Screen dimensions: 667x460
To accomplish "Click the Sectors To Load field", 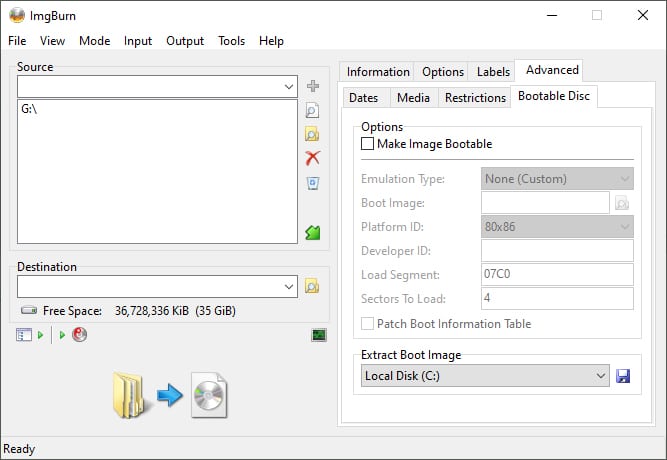I will tap(557, 298).
